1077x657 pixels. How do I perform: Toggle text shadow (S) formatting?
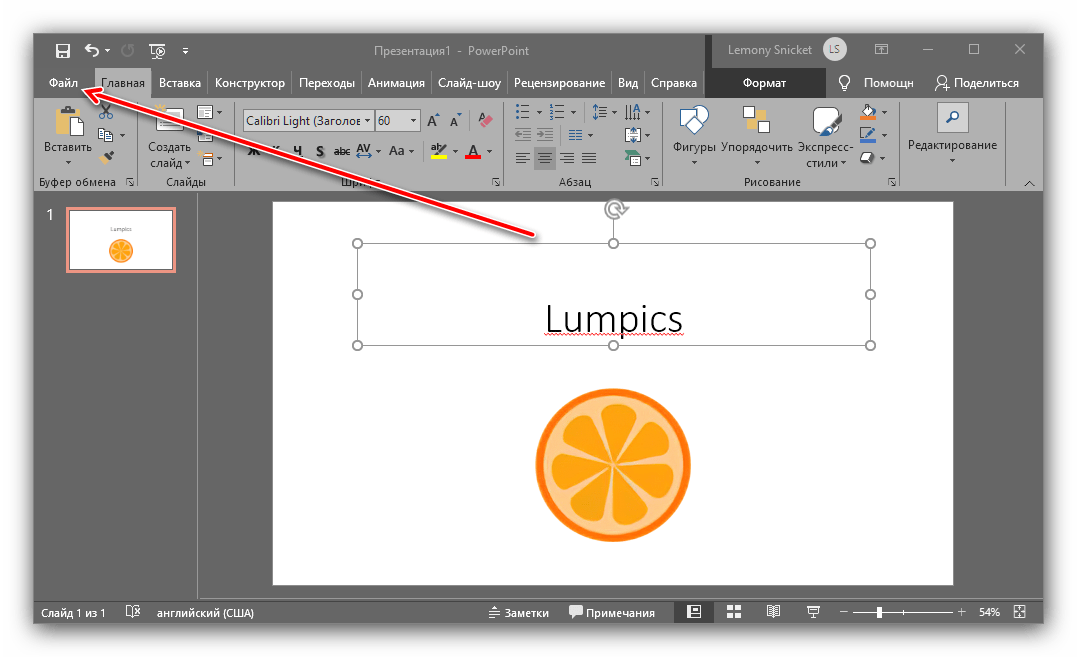click(x=319, y=152)
